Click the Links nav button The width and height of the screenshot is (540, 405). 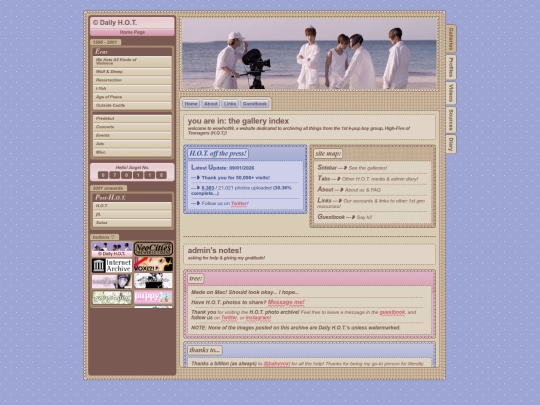[230, 104]
